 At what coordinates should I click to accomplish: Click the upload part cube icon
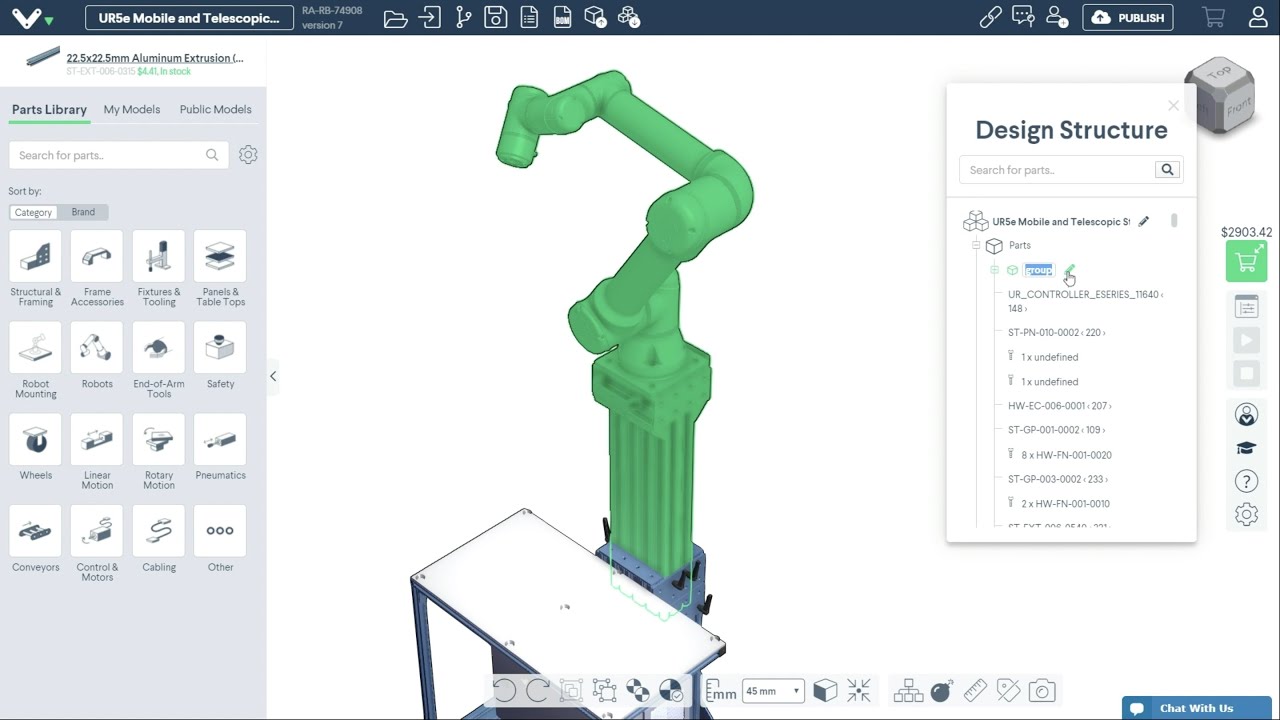[x=595, y=17]
